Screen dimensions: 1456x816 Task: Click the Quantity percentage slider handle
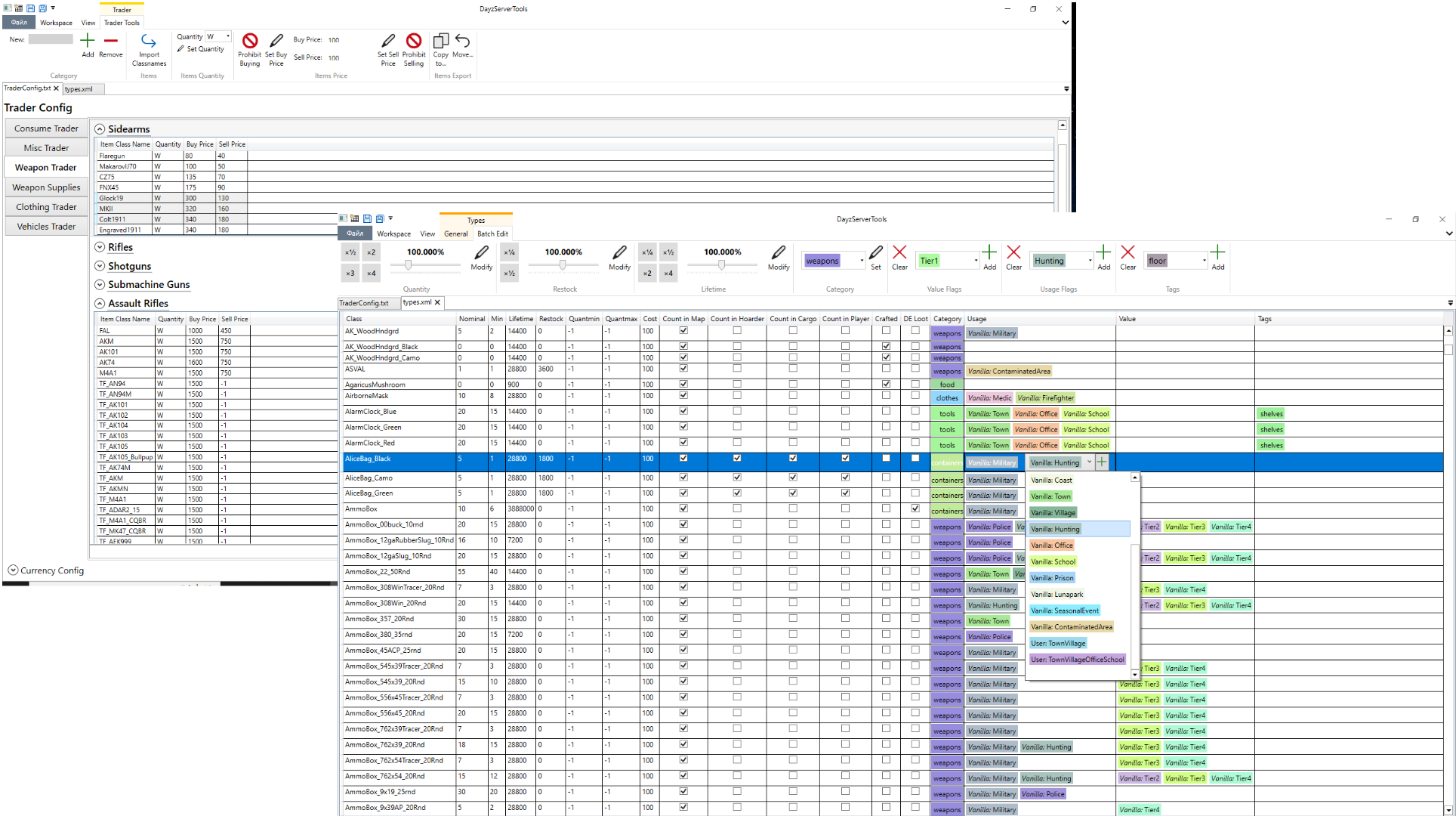pyautogui.click(x=409, y=265)
